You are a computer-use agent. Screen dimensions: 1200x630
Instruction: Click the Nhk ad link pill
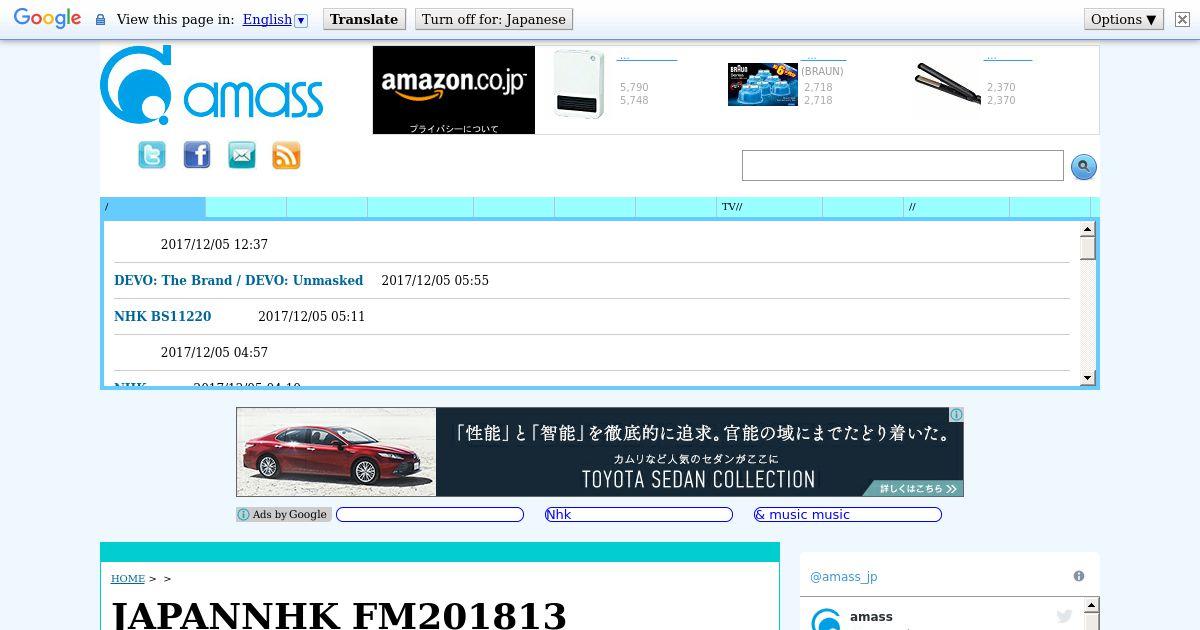[638, 514]
